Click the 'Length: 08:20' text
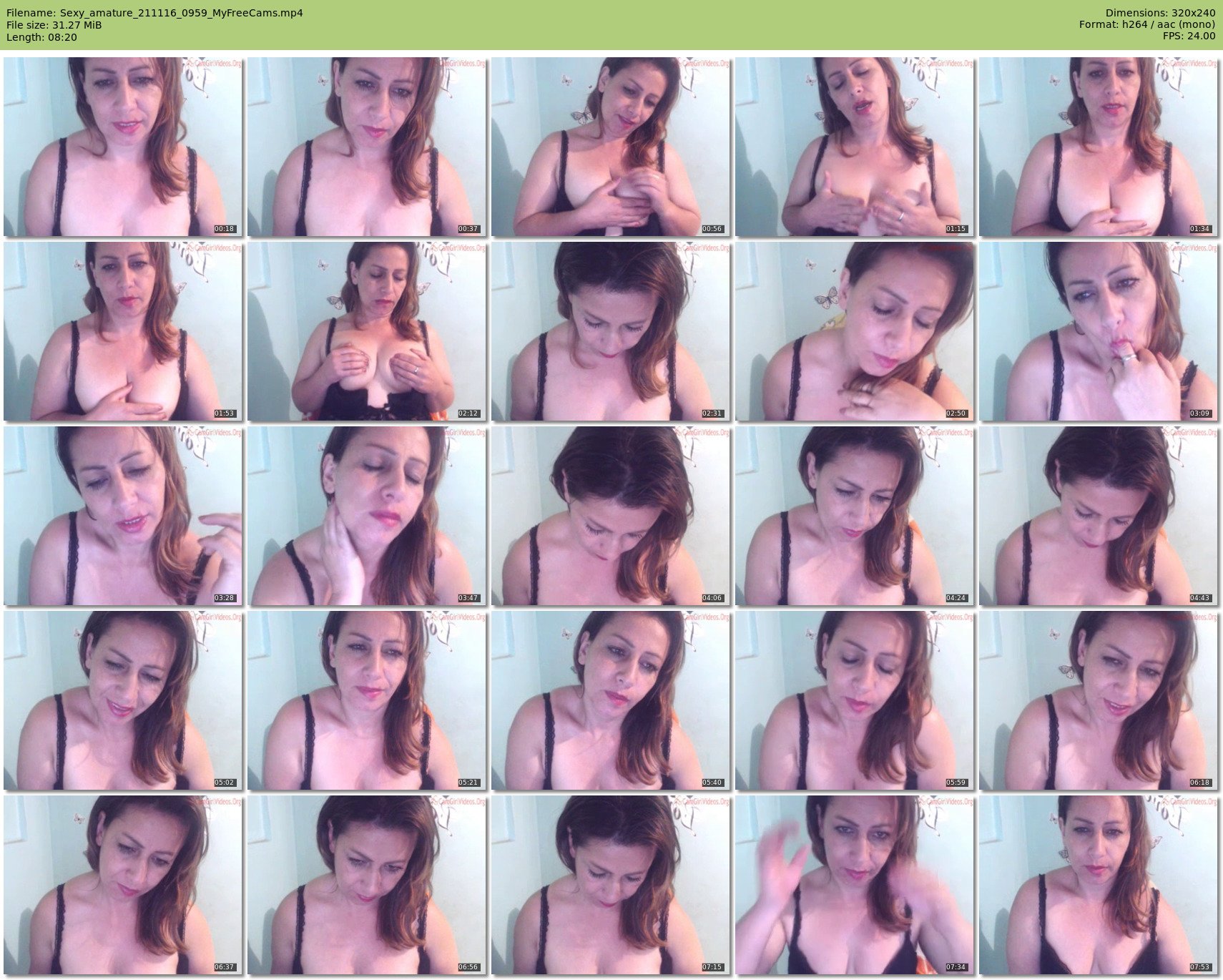The height and width of the screenshot is (980, 1223). coord(41,37)
